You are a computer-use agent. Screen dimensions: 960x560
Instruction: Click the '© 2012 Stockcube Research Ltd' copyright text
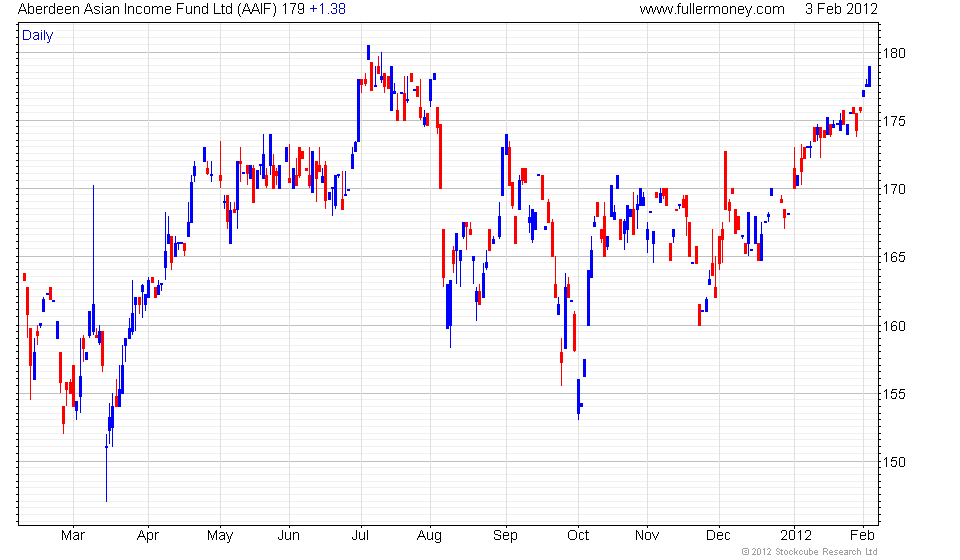(x=810, y=552)
